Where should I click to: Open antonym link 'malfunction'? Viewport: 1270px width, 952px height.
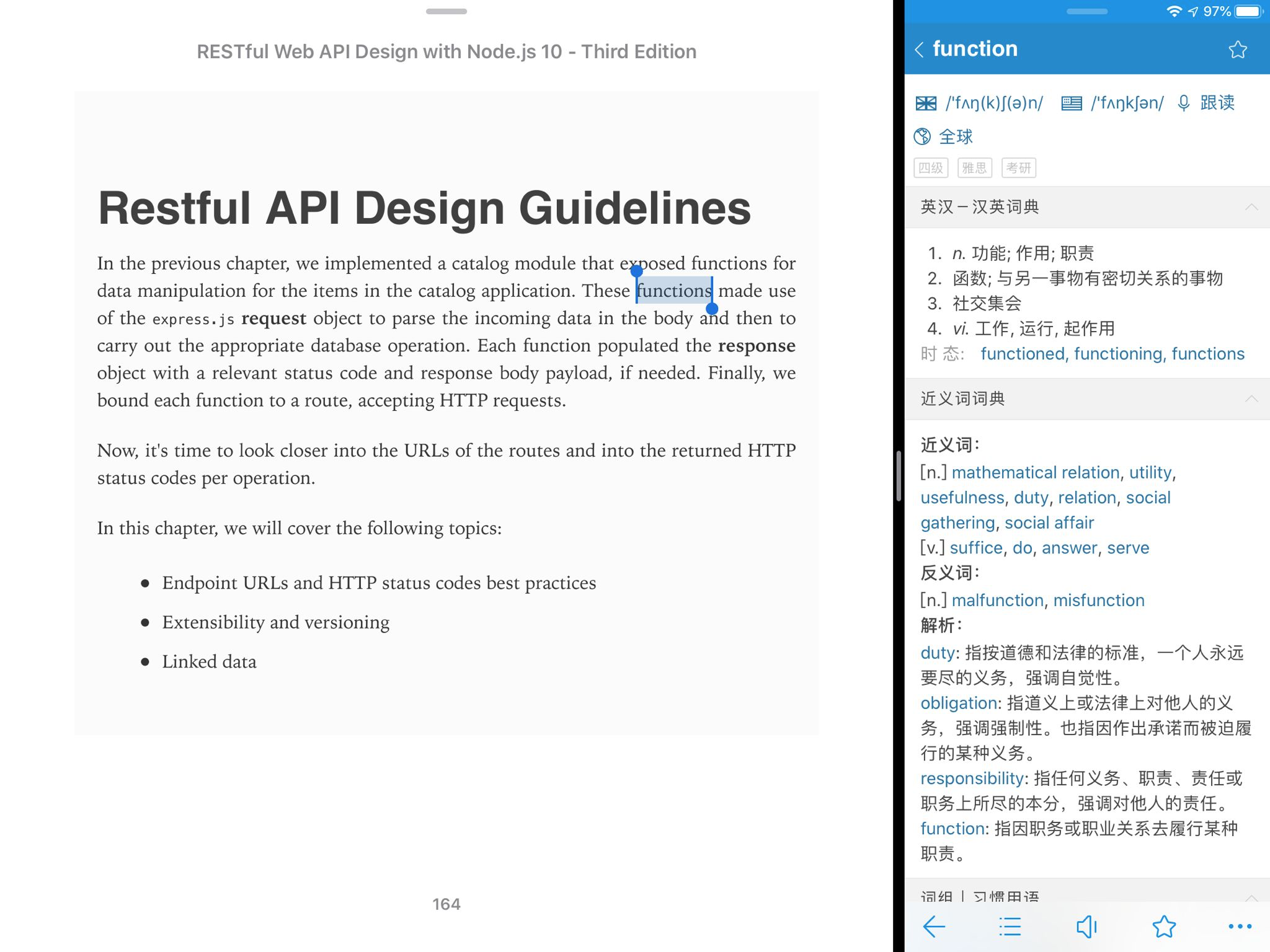click(x=997, y=600)
